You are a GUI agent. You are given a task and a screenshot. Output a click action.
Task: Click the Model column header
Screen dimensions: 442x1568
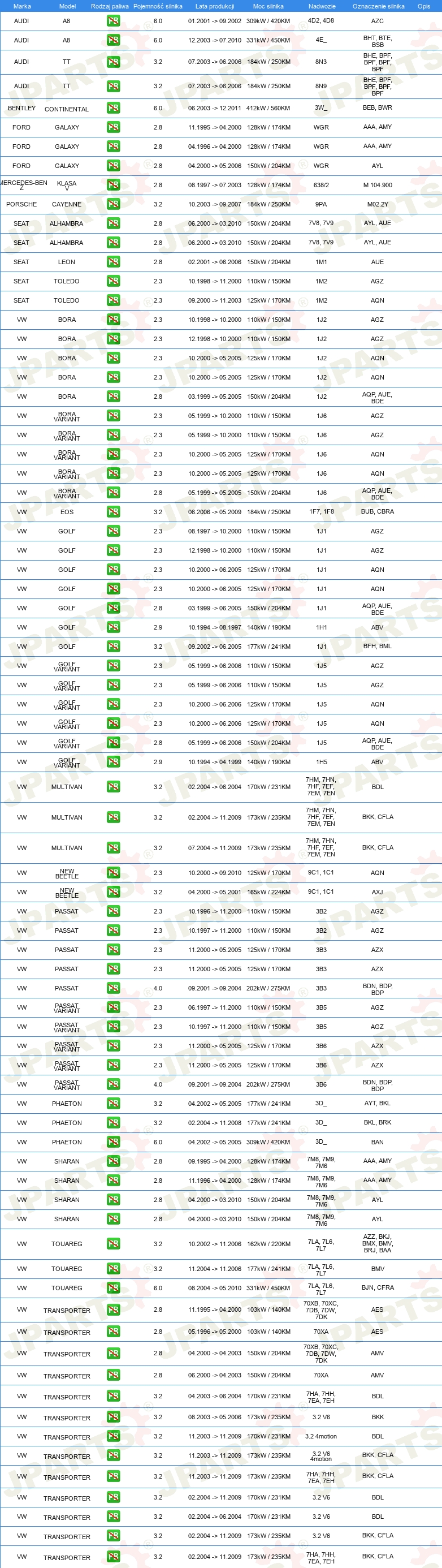67,6
